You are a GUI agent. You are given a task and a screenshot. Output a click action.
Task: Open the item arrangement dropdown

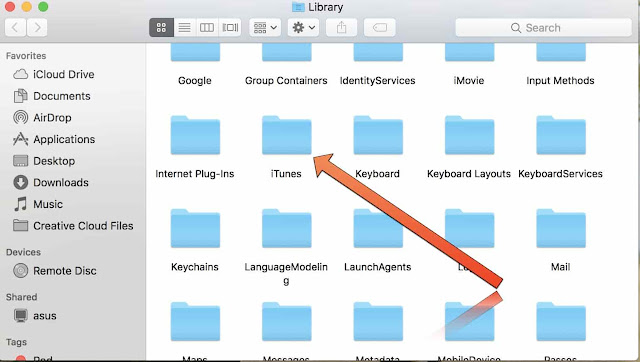[x=265, y=28]
